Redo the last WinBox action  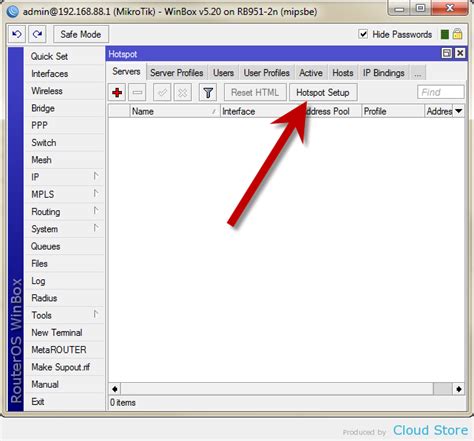[37, 34]
